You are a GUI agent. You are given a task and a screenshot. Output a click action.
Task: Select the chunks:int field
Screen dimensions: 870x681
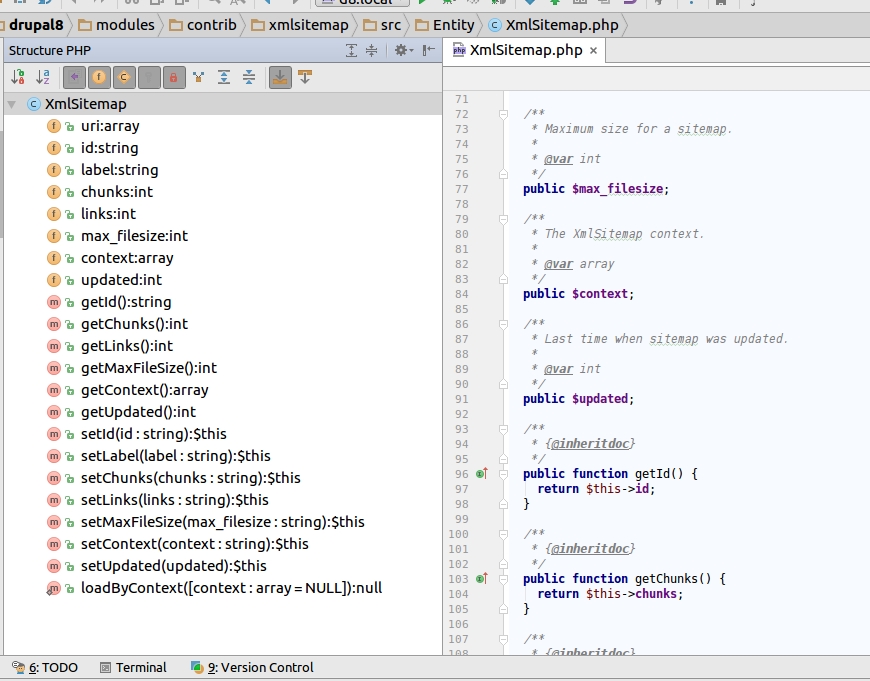117,192
